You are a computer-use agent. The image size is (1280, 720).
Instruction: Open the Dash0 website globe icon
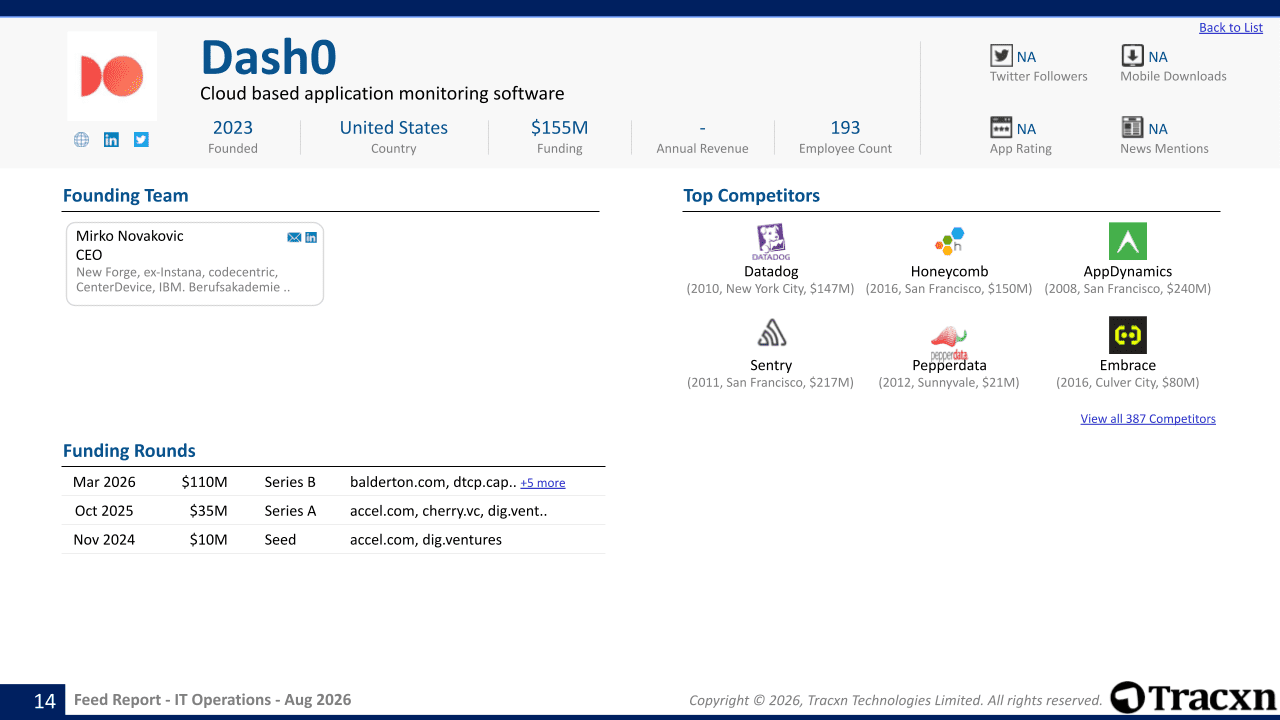pos(82,140)
